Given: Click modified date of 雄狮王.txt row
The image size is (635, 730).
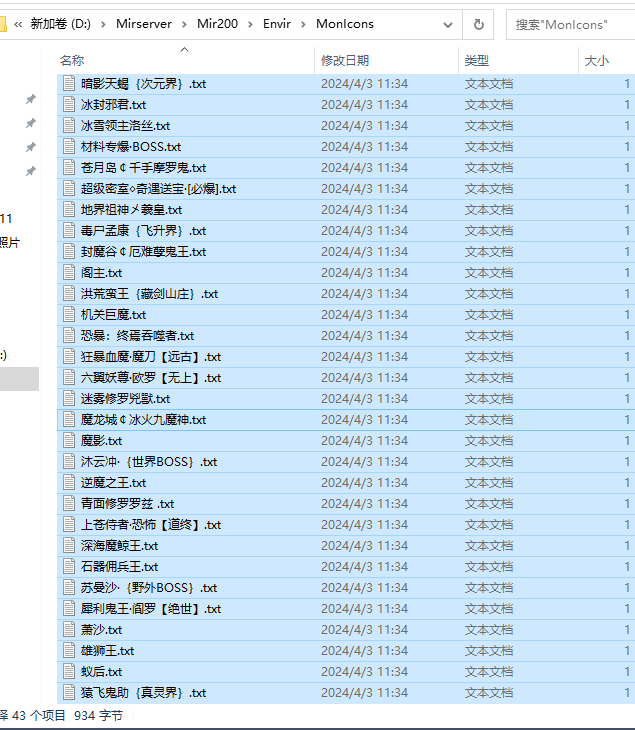Looking at the screenshot, I should 365,651.
